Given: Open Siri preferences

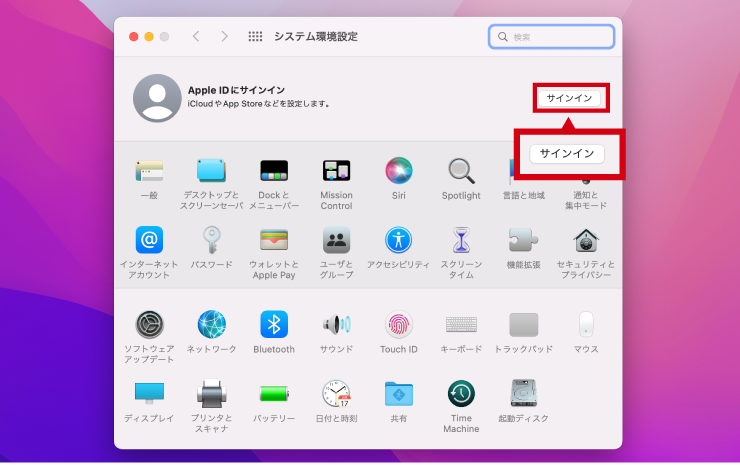Looking at the screenshot, I should click(x=399, y=171).
